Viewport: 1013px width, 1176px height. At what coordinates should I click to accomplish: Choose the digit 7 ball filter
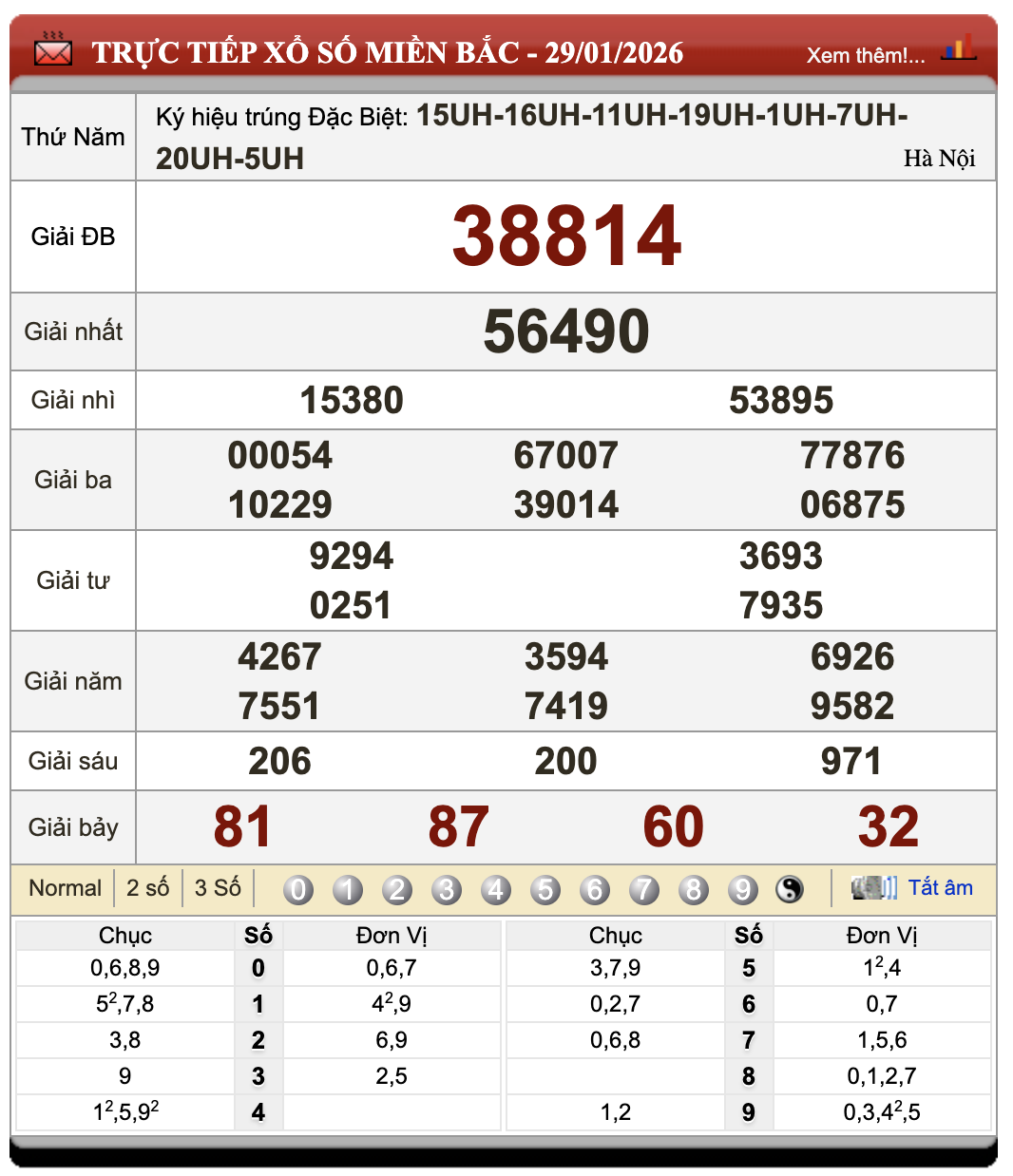644,890
